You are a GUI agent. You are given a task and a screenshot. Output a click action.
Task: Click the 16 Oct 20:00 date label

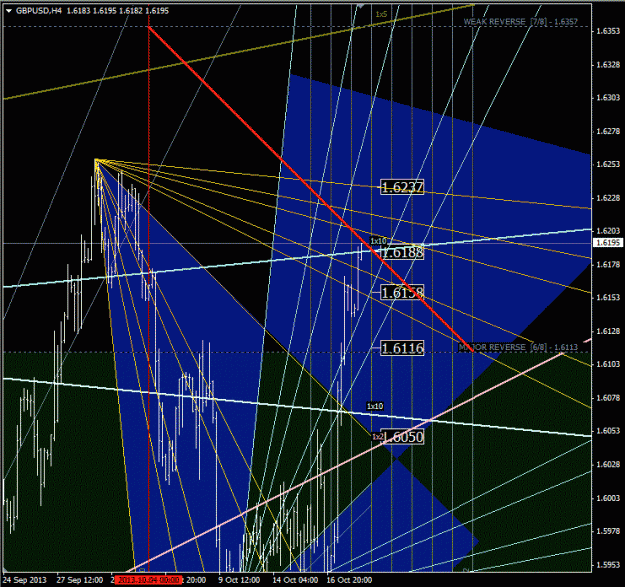pos(349,580)
